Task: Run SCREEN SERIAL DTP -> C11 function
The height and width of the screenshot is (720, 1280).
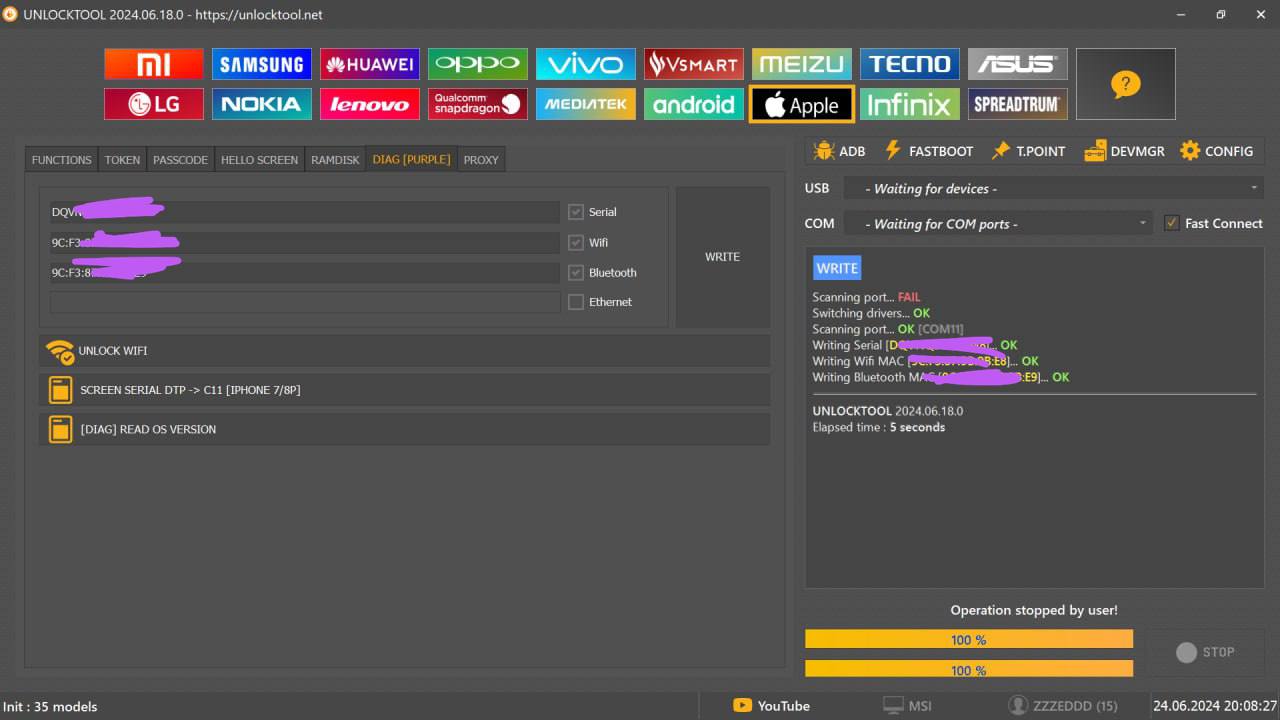Action: 404,390
